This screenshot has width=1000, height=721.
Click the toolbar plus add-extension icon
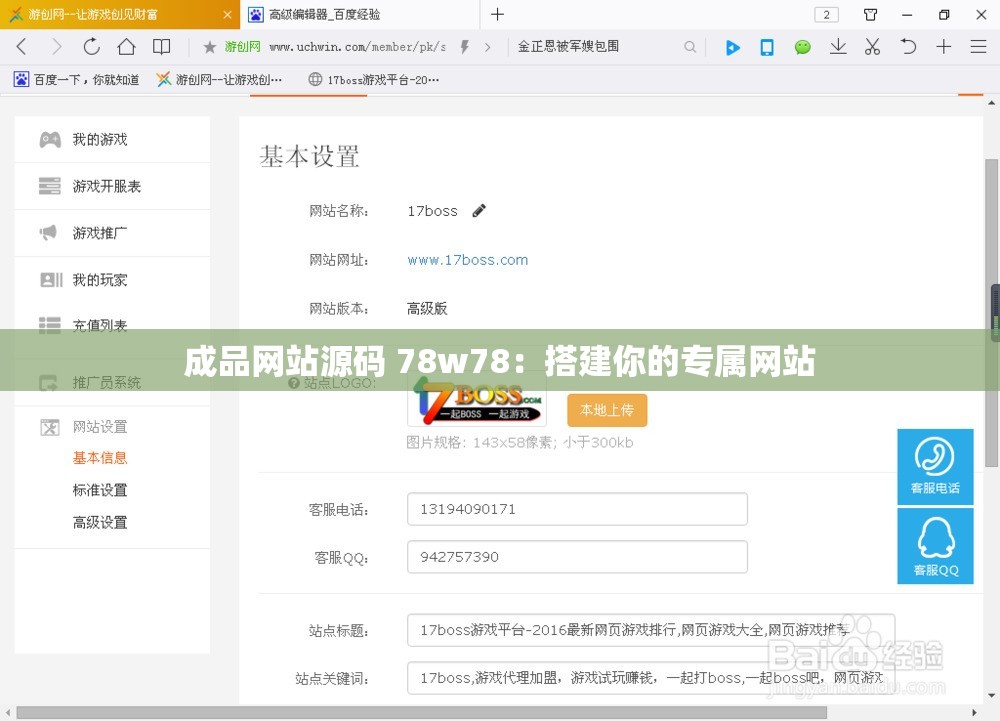coord(943,47)
